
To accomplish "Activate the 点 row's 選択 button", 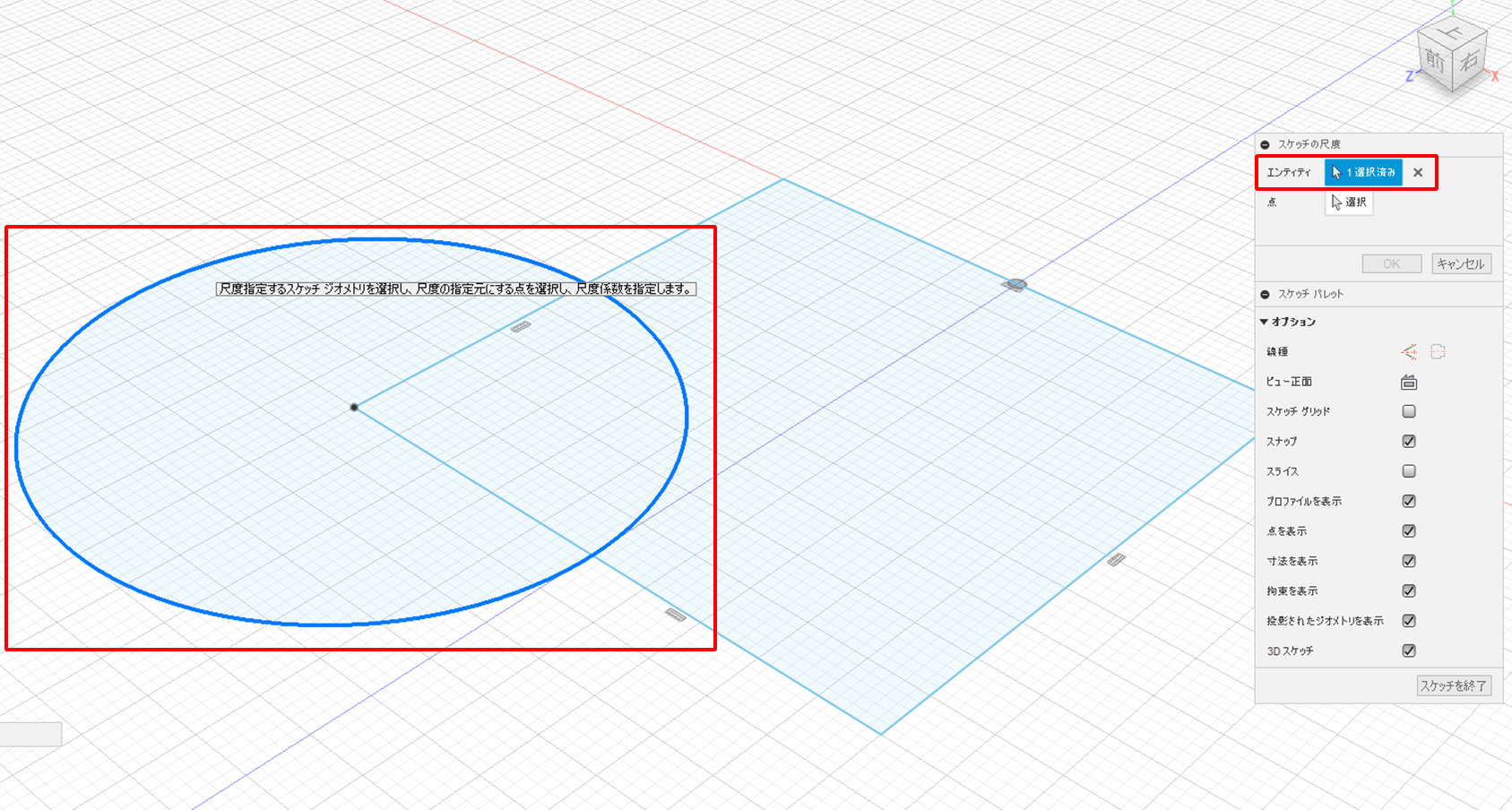I will (x=1349, y=202).
